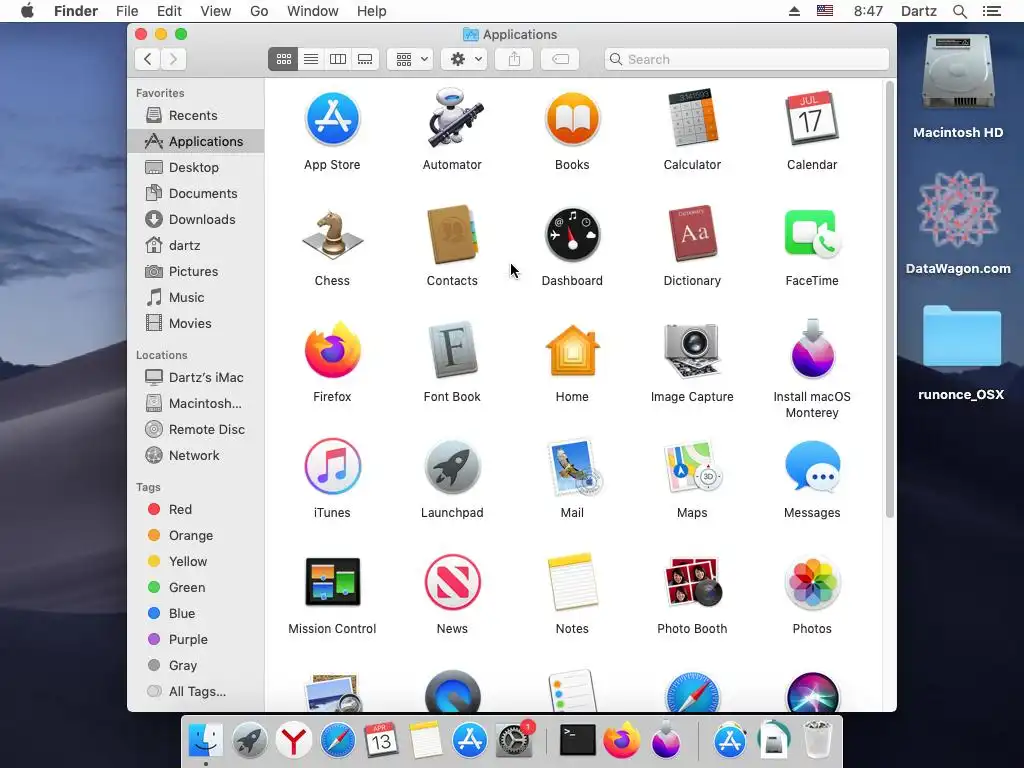Viewport: 1024px width, 768px height.
Task: Open the Go menu
Action: tap(259, 11)
